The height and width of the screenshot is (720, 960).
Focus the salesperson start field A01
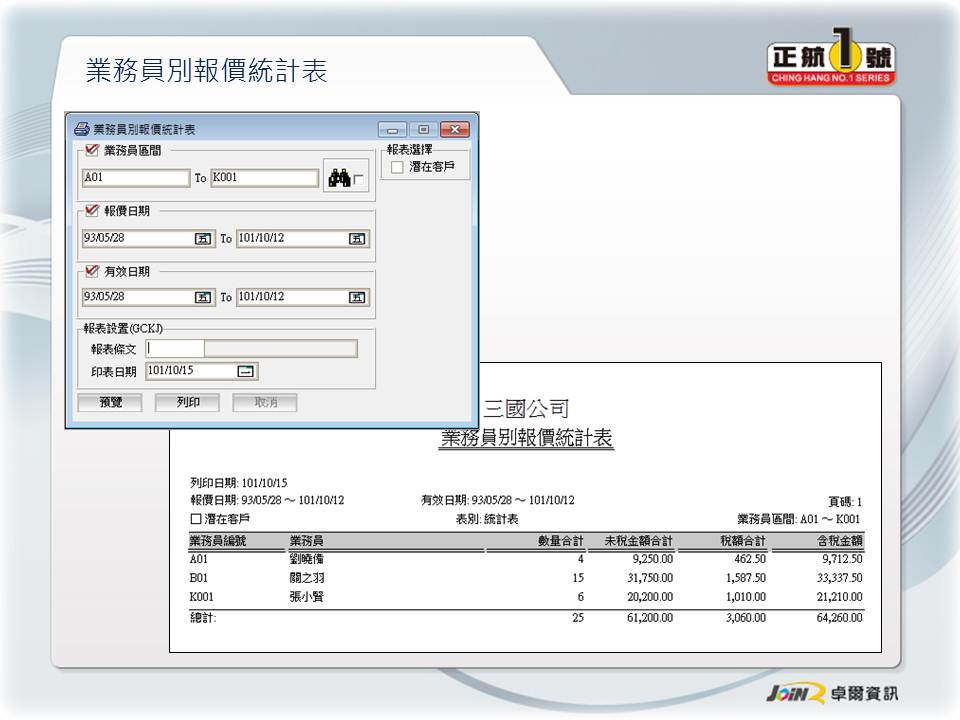(x=135, y=178)
